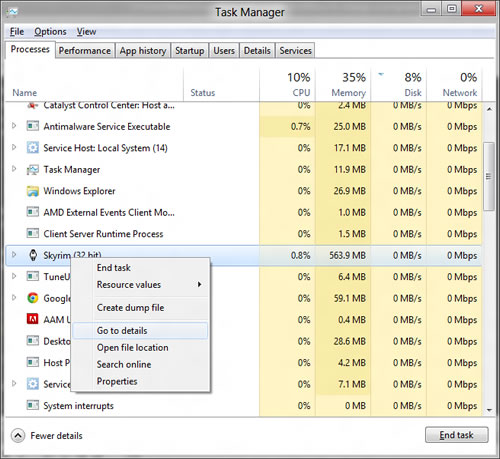
Task: Switch to the Startup tab
Action: [190, 51]
